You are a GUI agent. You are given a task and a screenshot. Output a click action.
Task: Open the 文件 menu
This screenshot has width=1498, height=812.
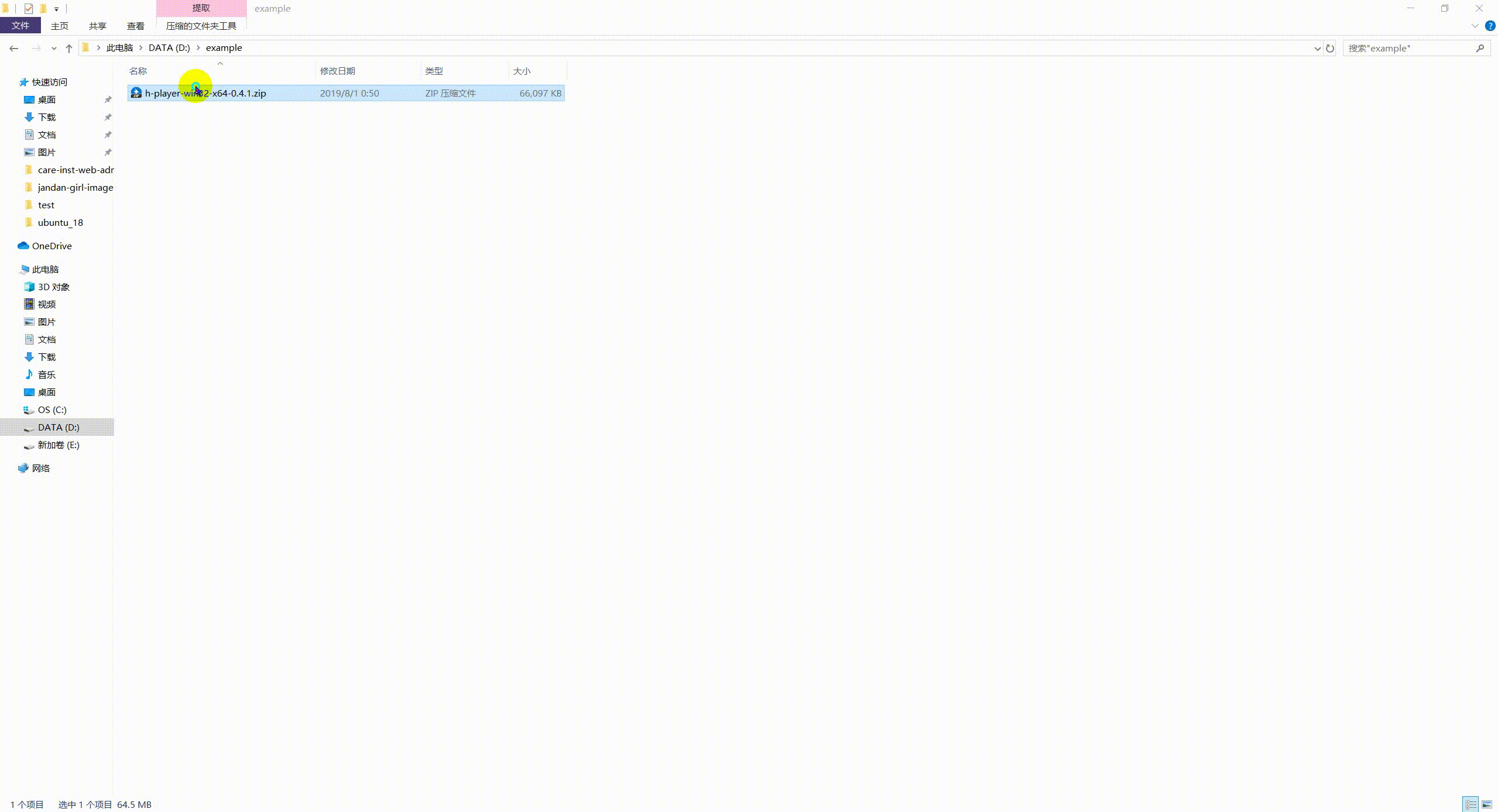(20, 26)
